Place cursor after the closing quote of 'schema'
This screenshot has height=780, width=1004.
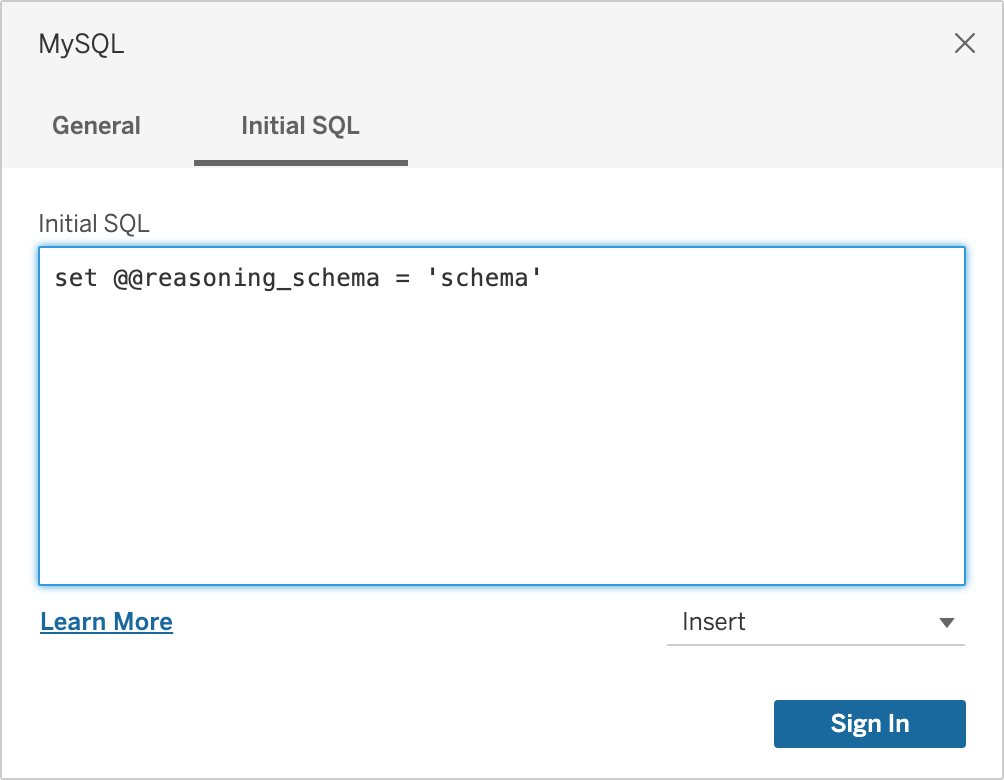(544, 278)
